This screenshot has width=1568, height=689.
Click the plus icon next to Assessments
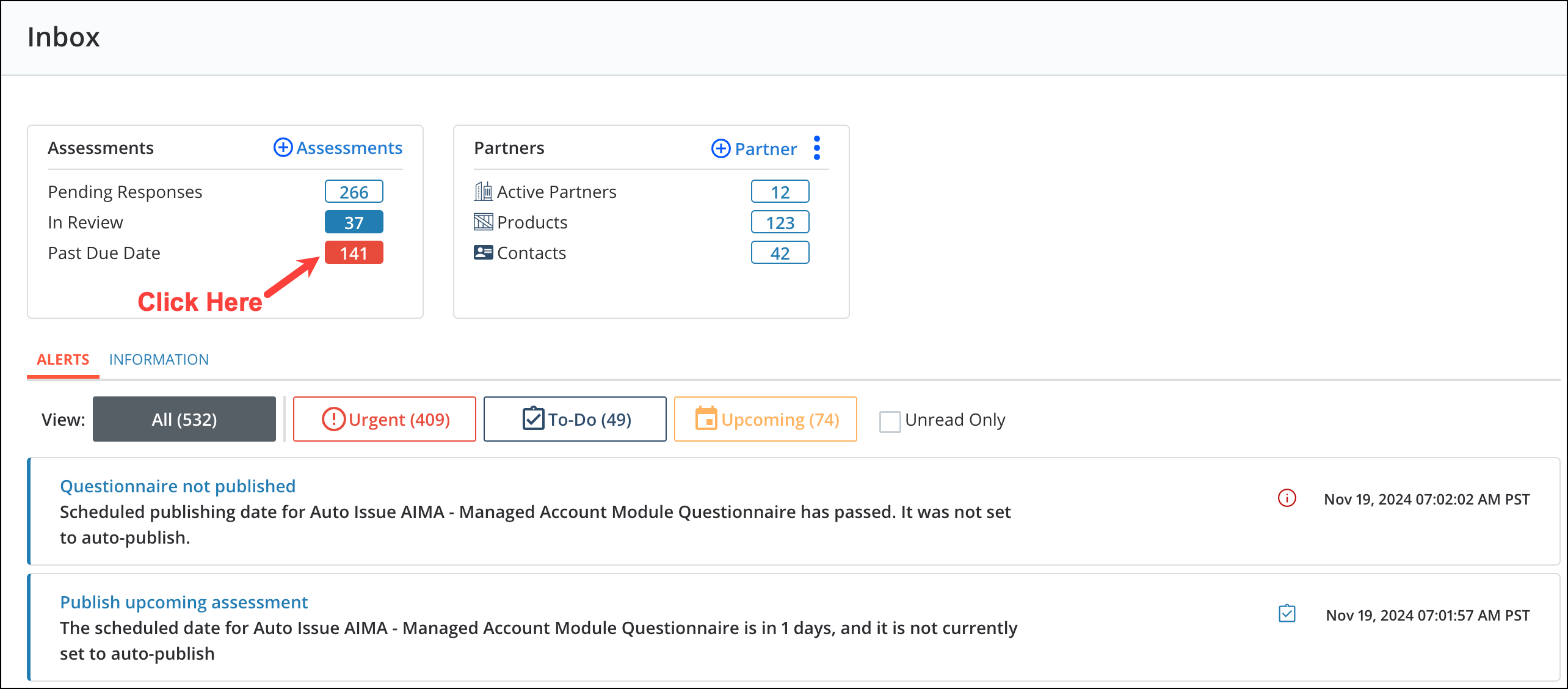tap(283, 147)
